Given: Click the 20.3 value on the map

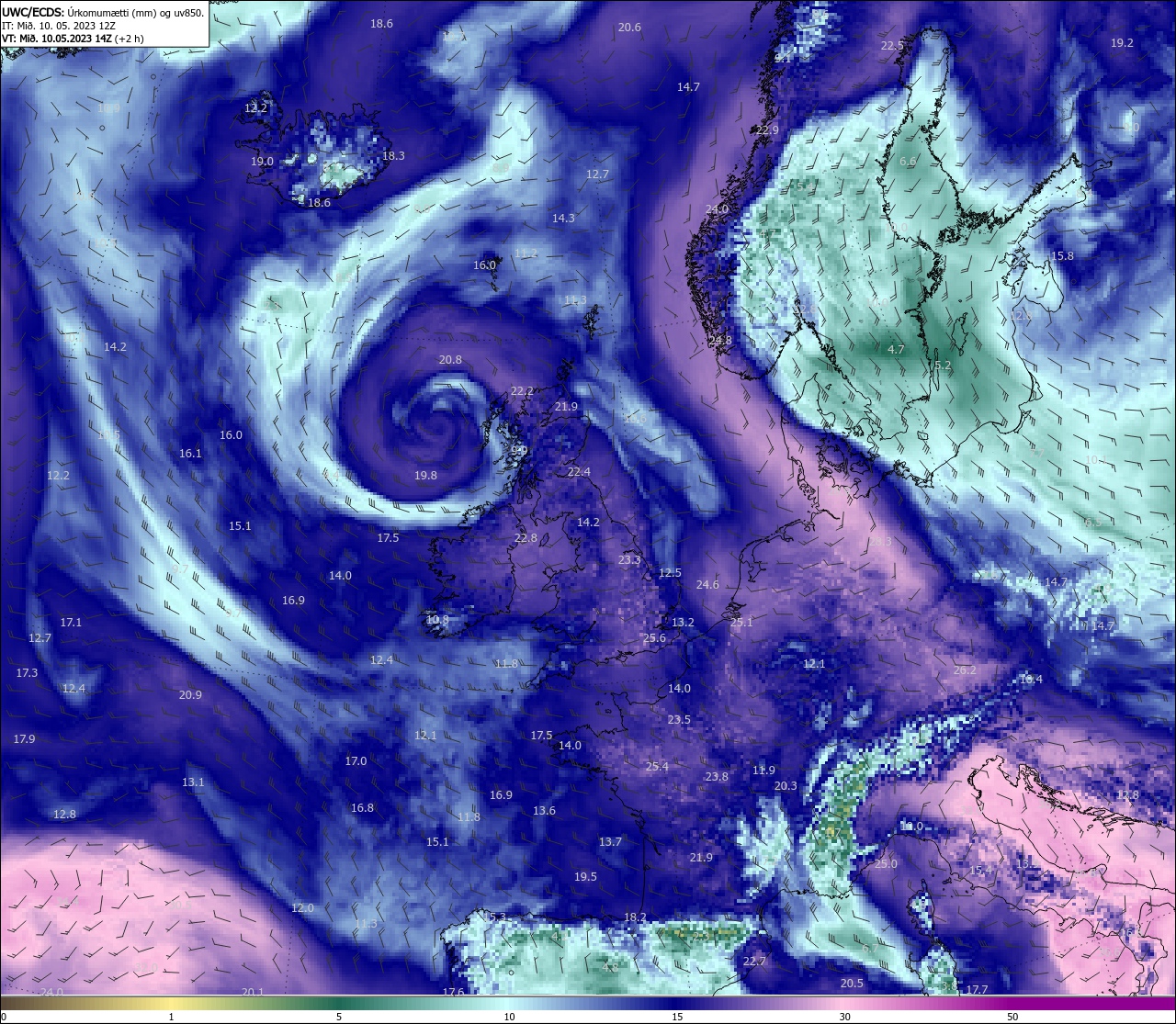Looking at the screenshot, I should [x=786, y=786].
